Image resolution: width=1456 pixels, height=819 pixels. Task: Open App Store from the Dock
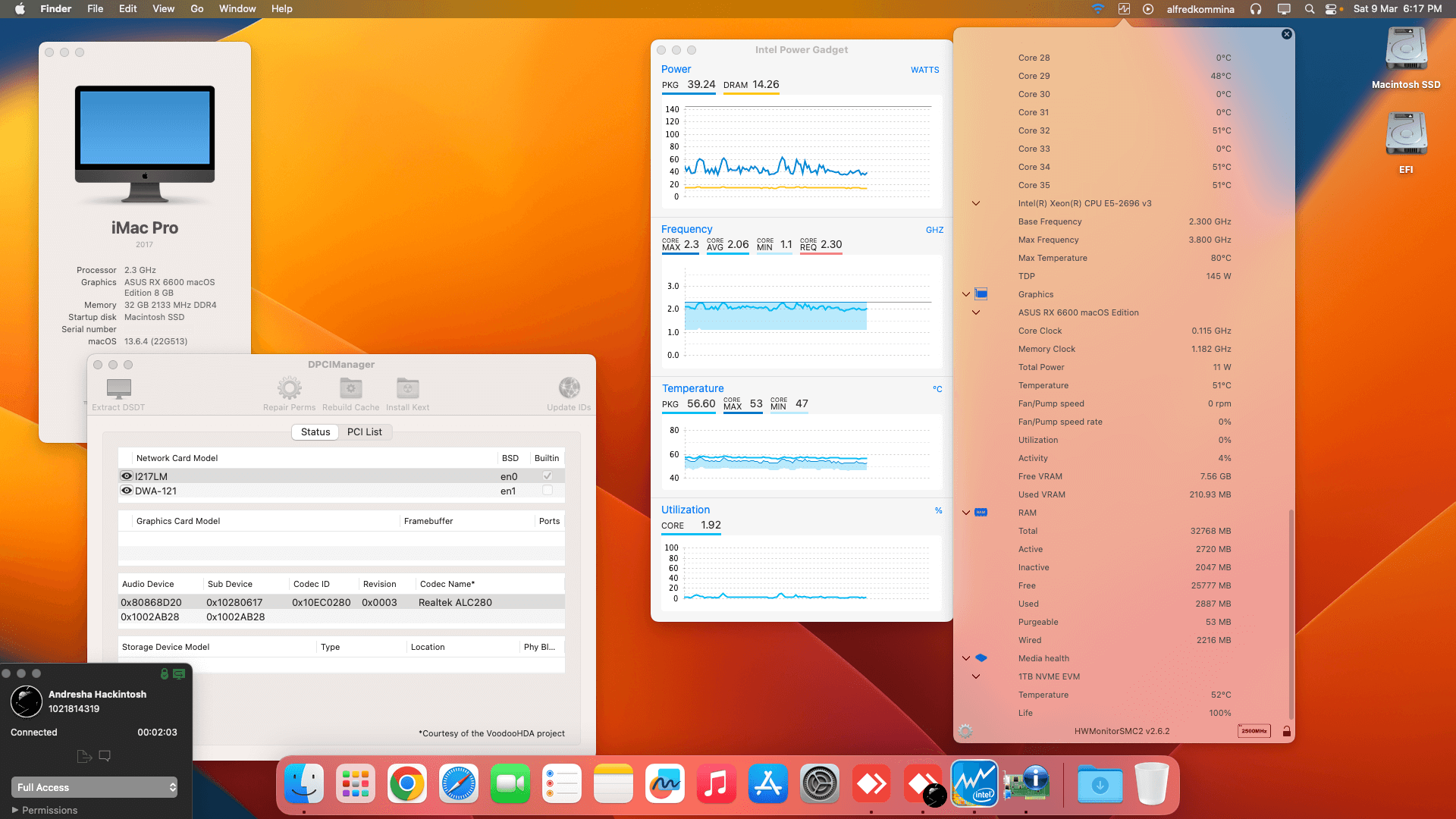768,784
